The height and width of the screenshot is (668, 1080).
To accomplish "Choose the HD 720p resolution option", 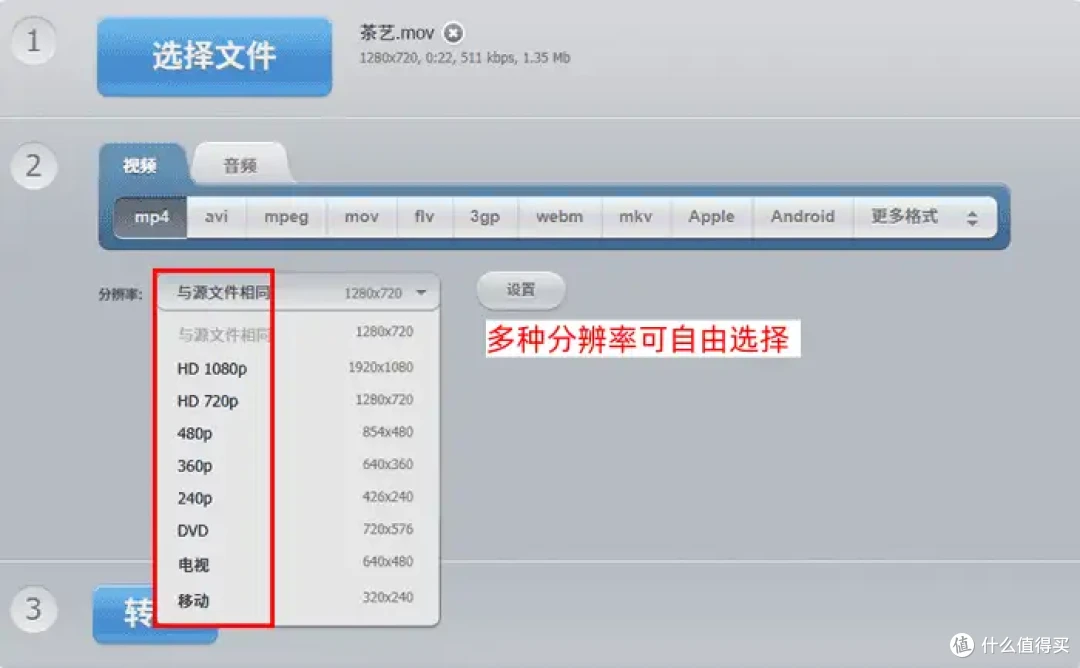I will point(298,401).
